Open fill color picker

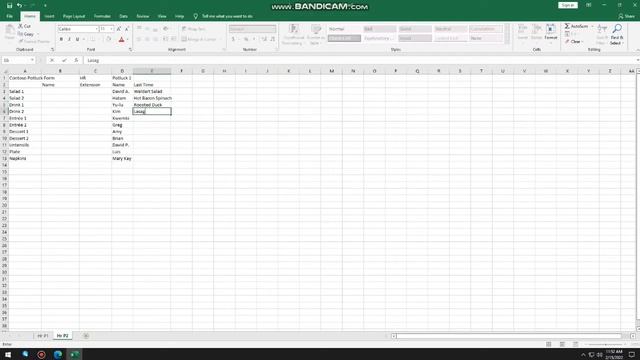109,40
